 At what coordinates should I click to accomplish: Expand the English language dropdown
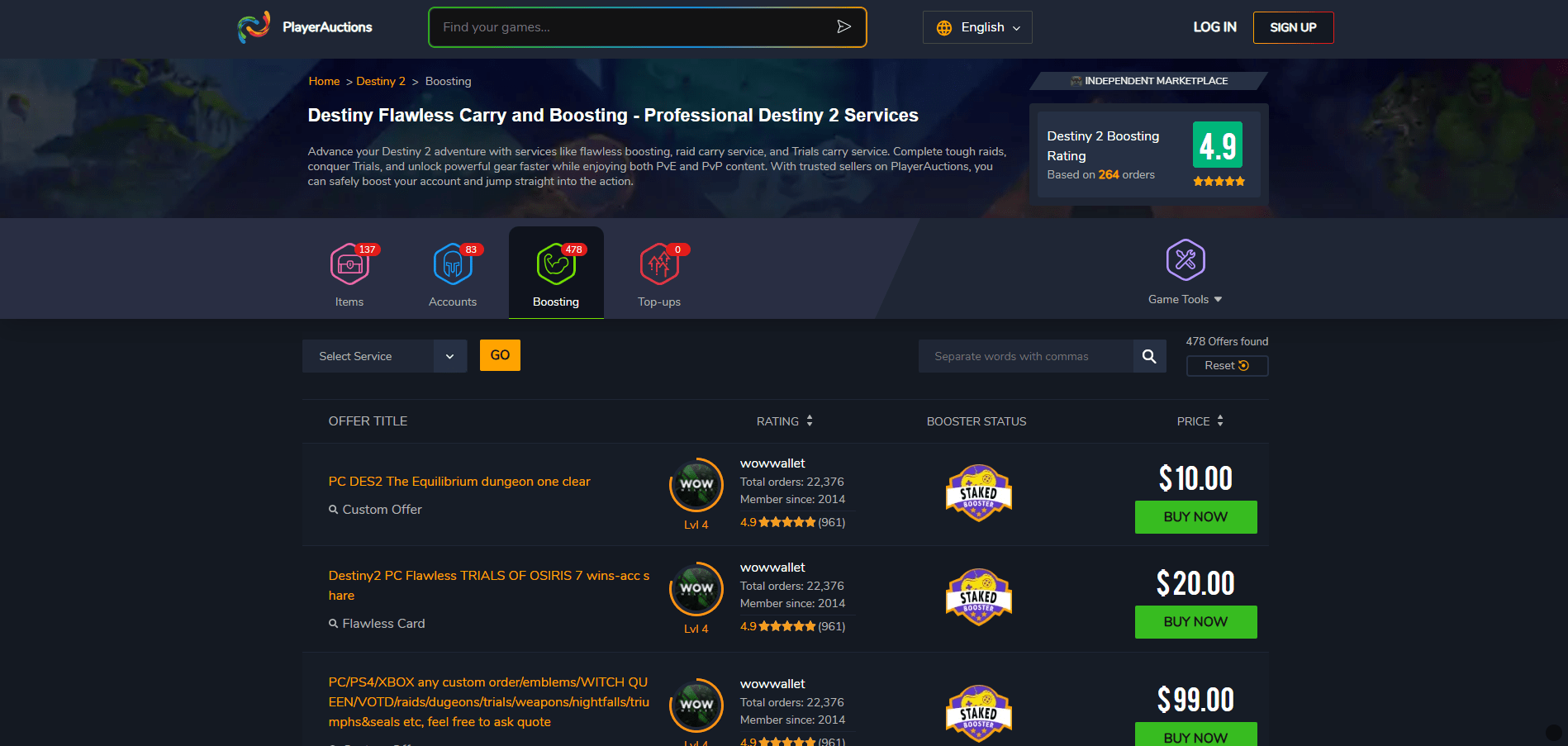click(x=977, y=27)
